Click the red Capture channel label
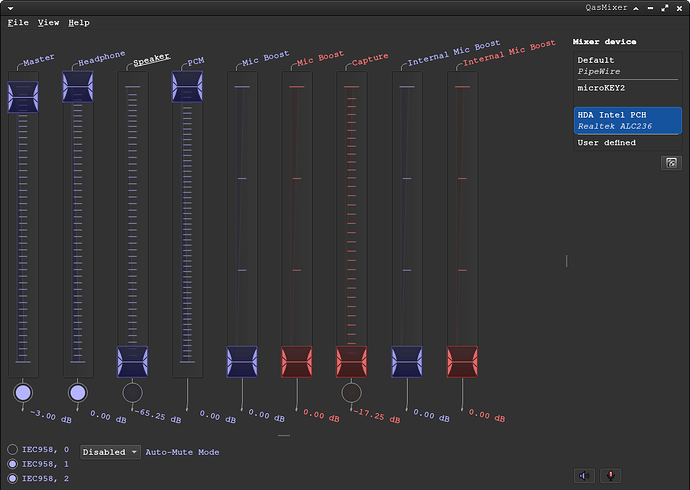 [370, 59]
